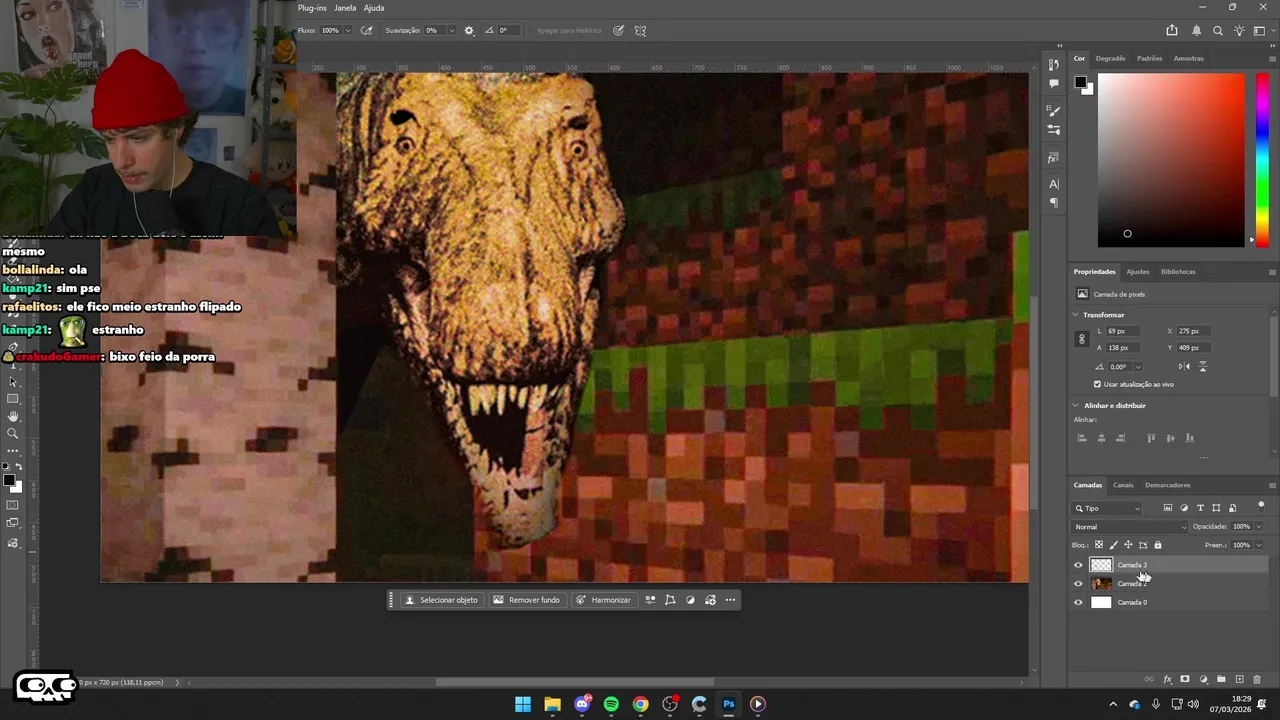Create new layer with plus icon

point(1240,679)
